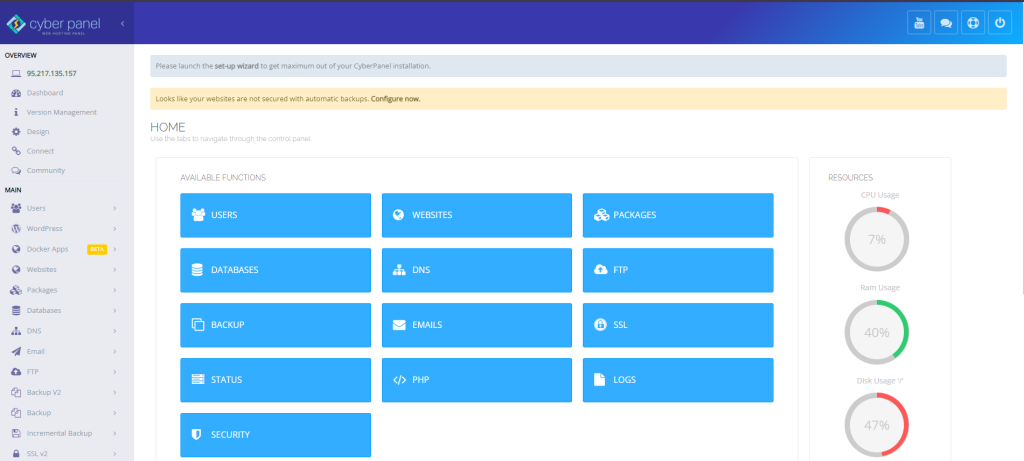Open the STATUS function tile
The width and height of the screenshot is (1024, 461).
tap(276, 380)
